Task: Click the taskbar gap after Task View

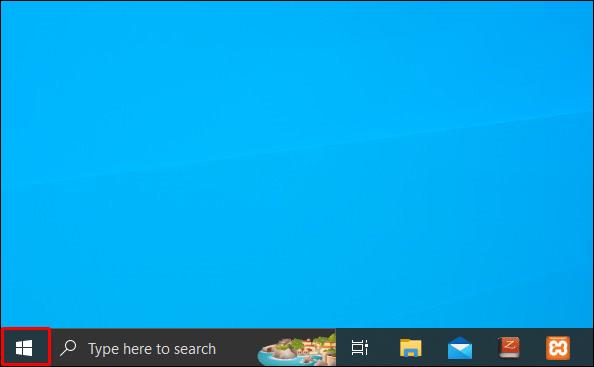Action: [x=384, y=348]
